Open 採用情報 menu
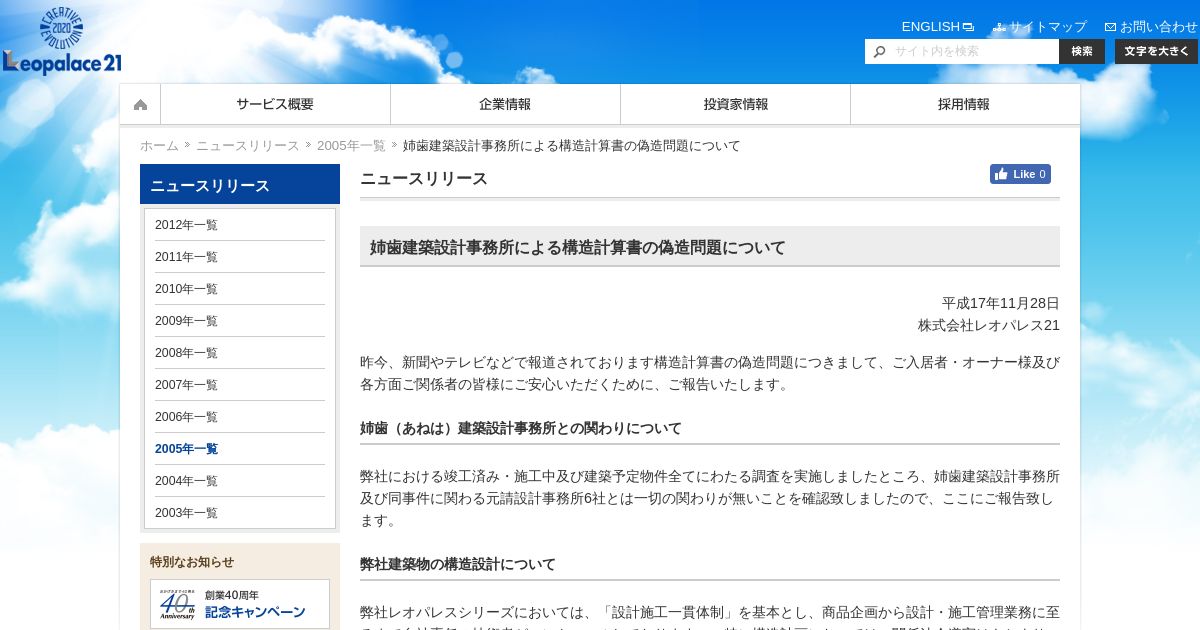The width and height of the screenshot is (1200, 630). tap(965, 104)
